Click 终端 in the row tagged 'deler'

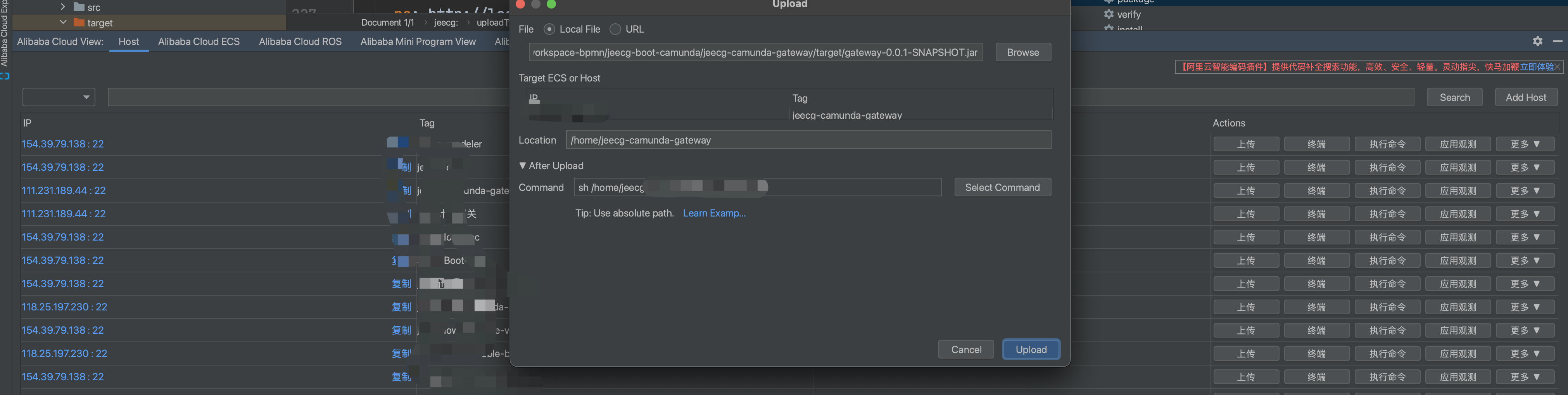point(1317,144)
